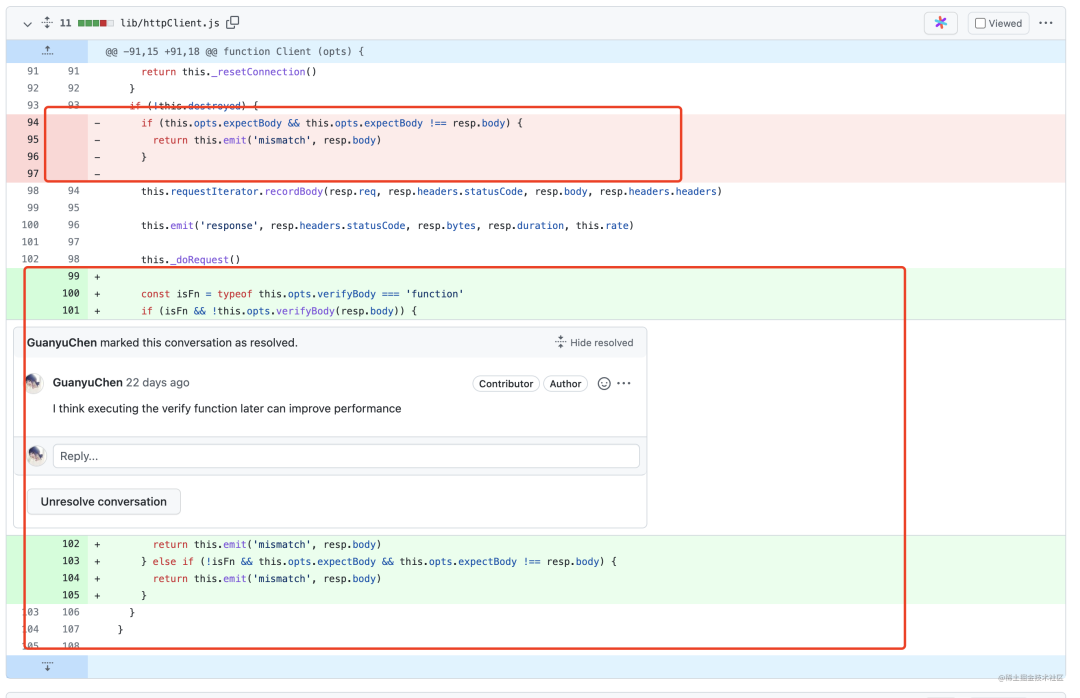
Task: Click the Author badge
Action: pyautogui.click(x=565, y=384)
